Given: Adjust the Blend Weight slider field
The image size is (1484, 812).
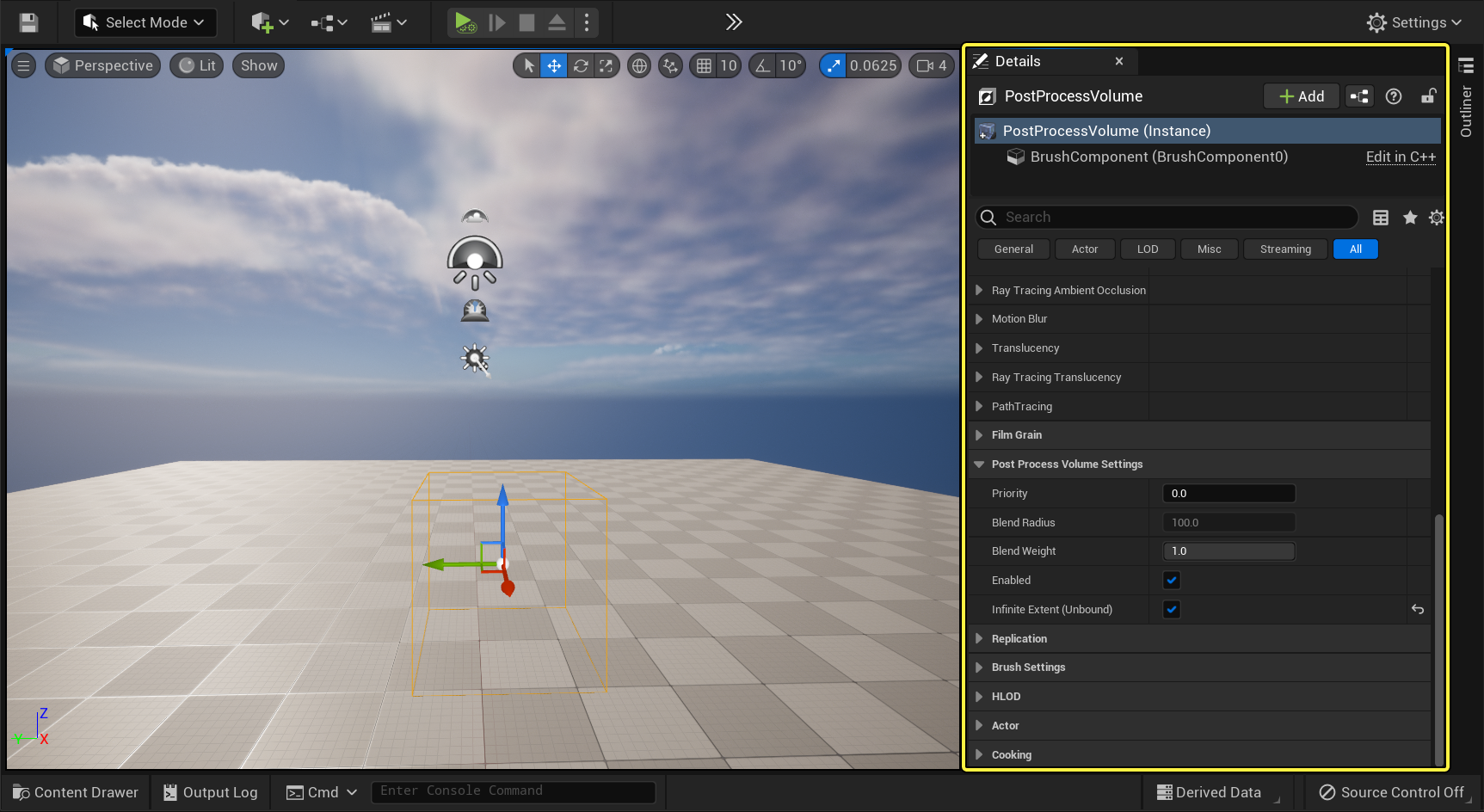Looking at the screenshot, I should point(1228,551).
